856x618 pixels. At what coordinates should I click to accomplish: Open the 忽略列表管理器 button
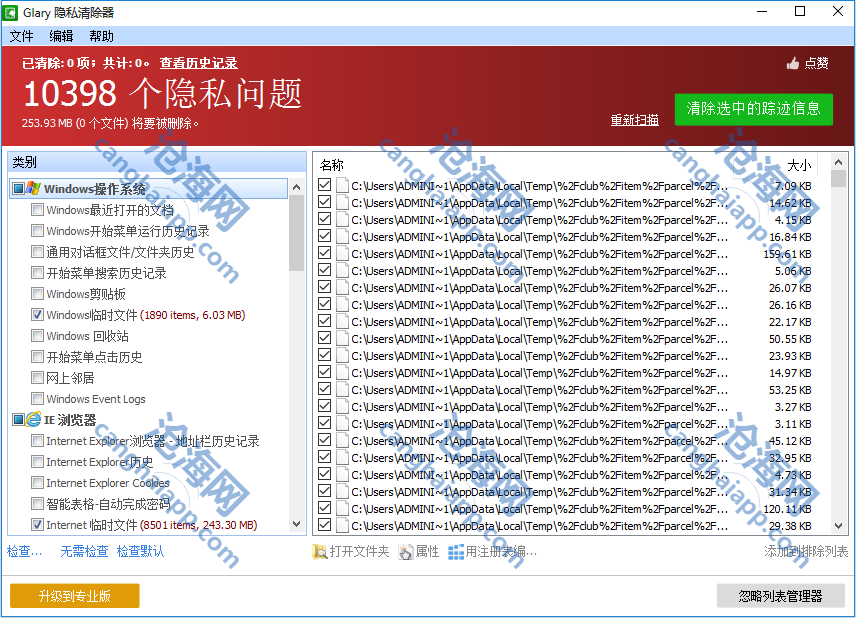tap(781, 596)
